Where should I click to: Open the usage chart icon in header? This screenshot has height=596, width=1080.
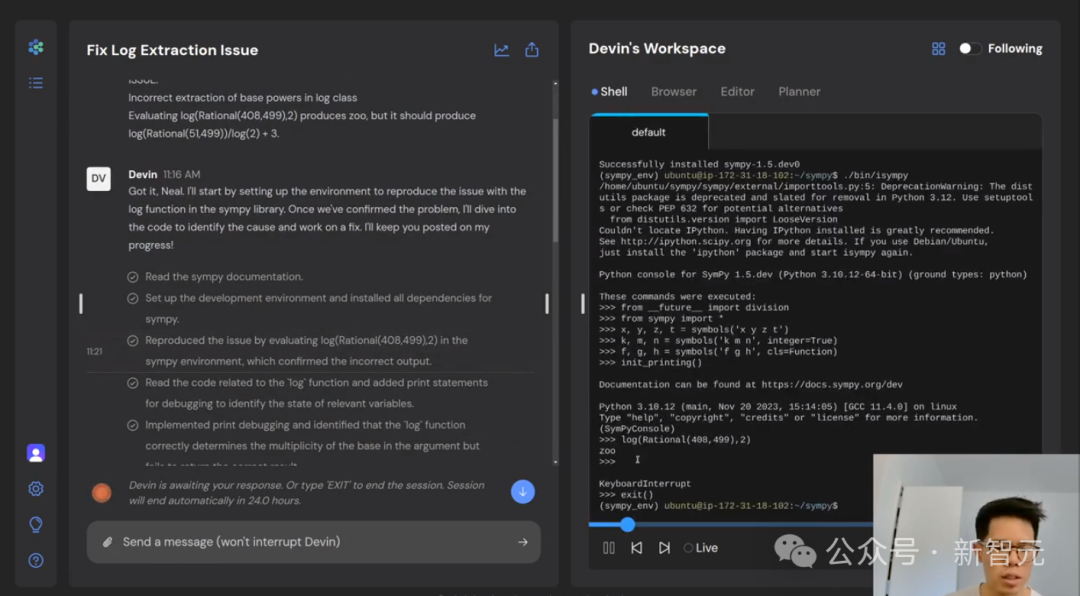tap(502, 50)
